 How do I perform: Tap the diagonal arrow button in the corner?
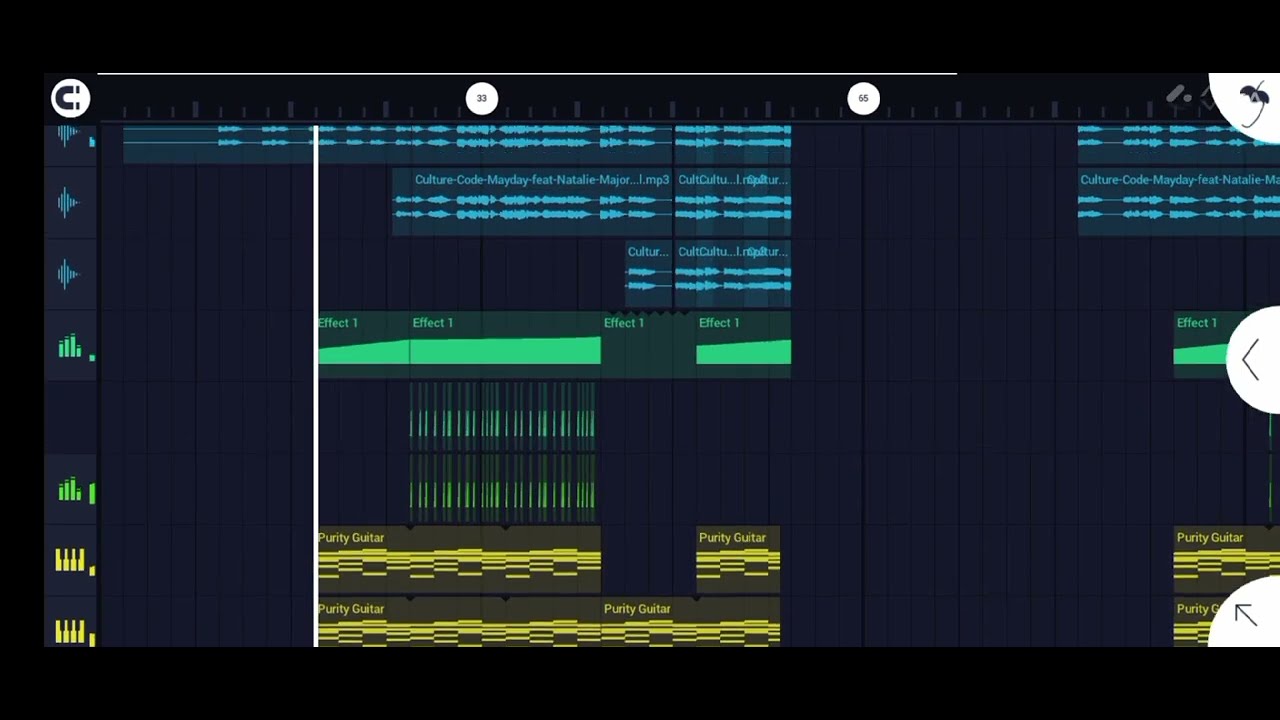(x=1245, y=615)
